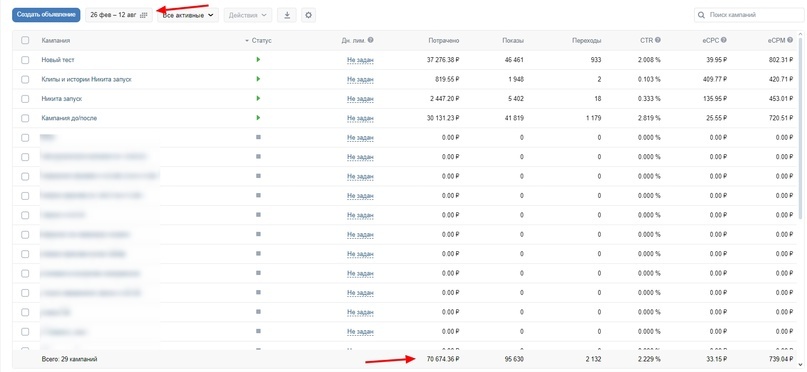807x372 pixels.
Task: Check the box for Новый тест campaign
Action: pyautogui.click(x=25, y=60)
